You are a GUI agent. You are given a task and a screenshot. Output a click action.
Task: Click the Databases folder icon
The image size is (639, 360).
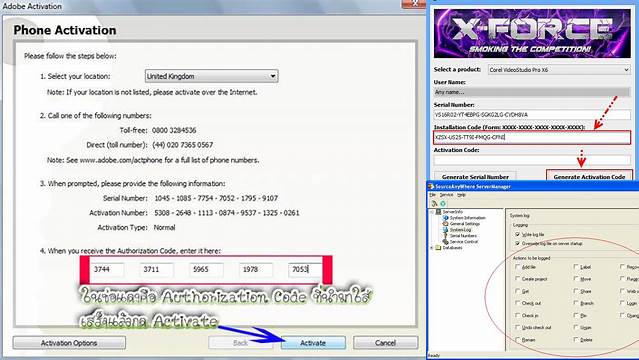pyautogui.click(x=438, y=247)
